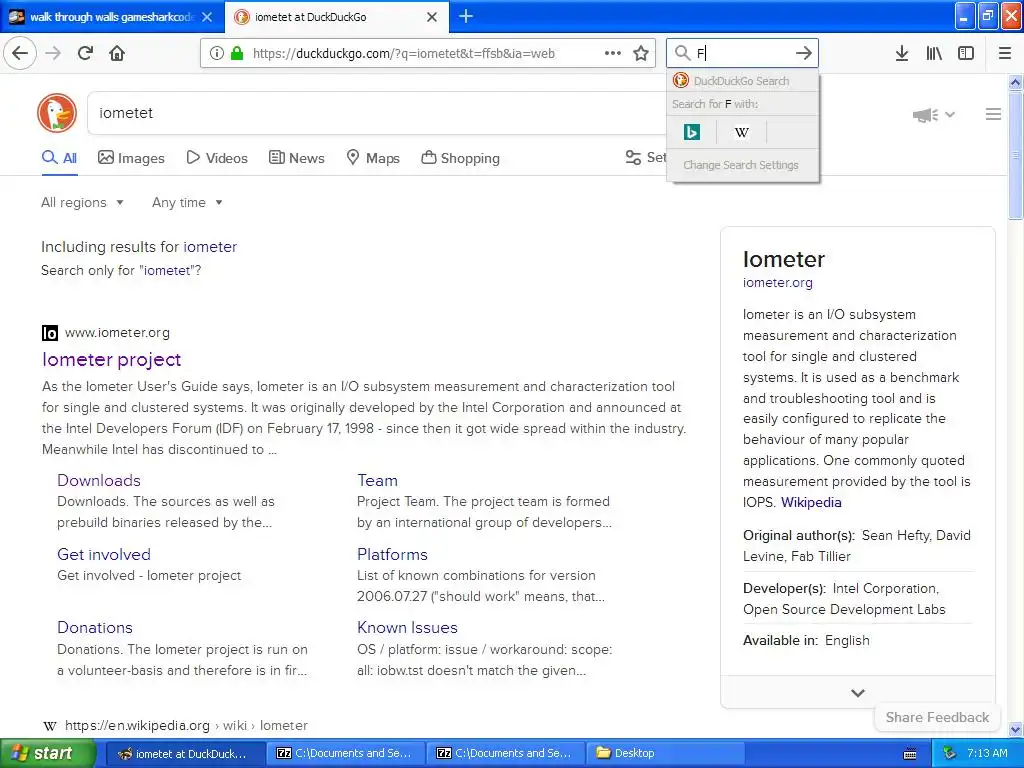Expand the Iometer info panel chevron
Screen dimensions: 1024x768
[858, 693]
